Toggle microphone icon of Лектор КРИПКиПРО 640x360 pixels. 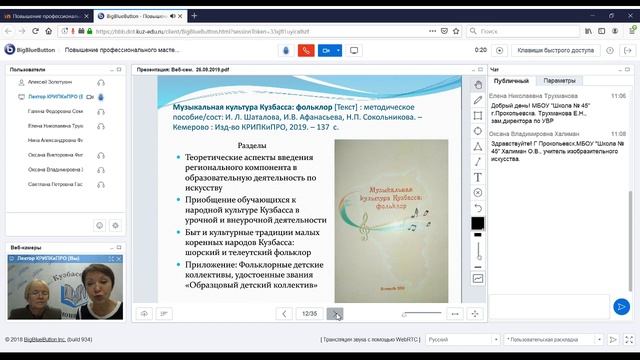[x=101, y=97]
